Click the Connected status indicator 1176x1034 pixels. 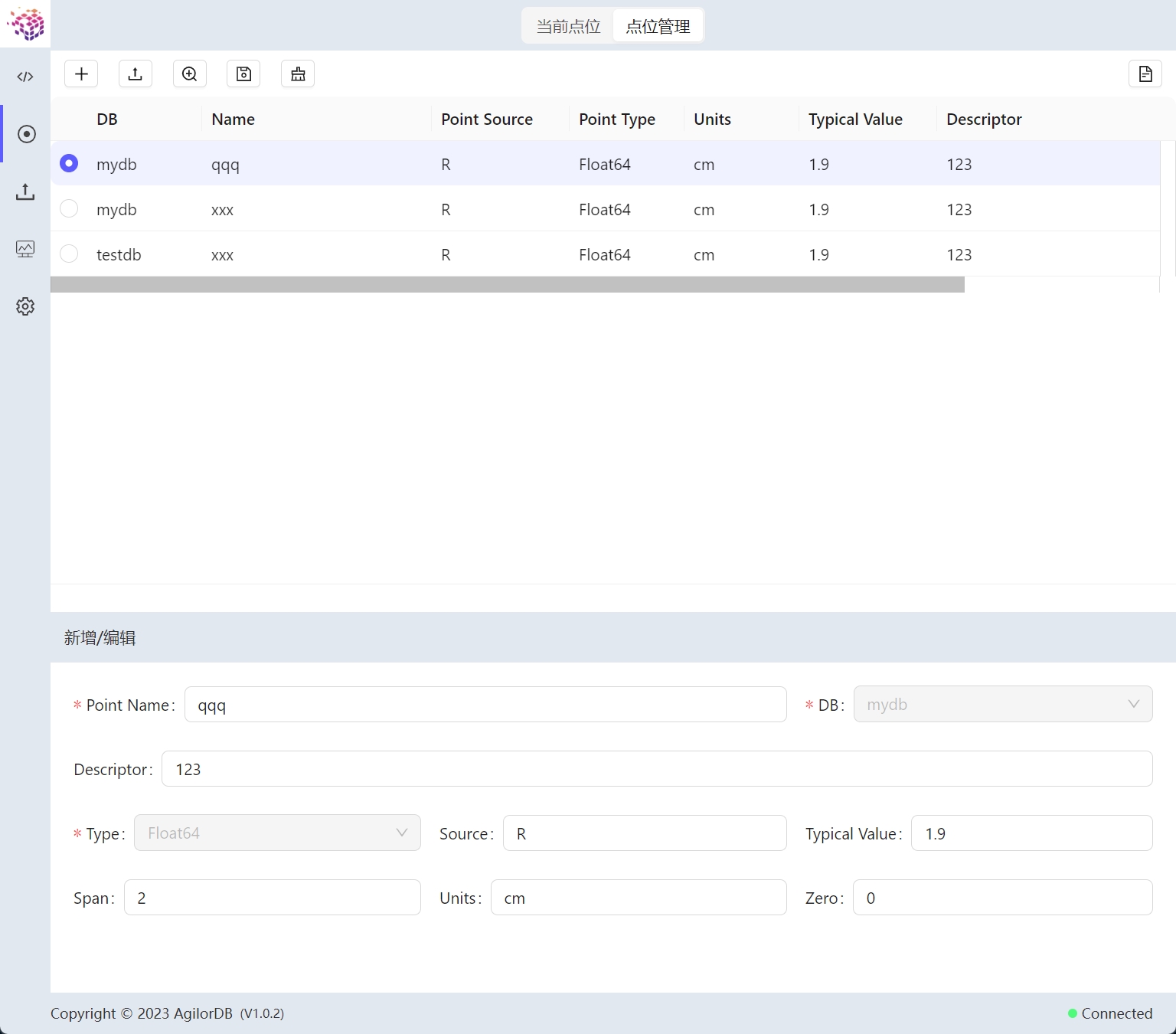(x=1110, y=1013)
